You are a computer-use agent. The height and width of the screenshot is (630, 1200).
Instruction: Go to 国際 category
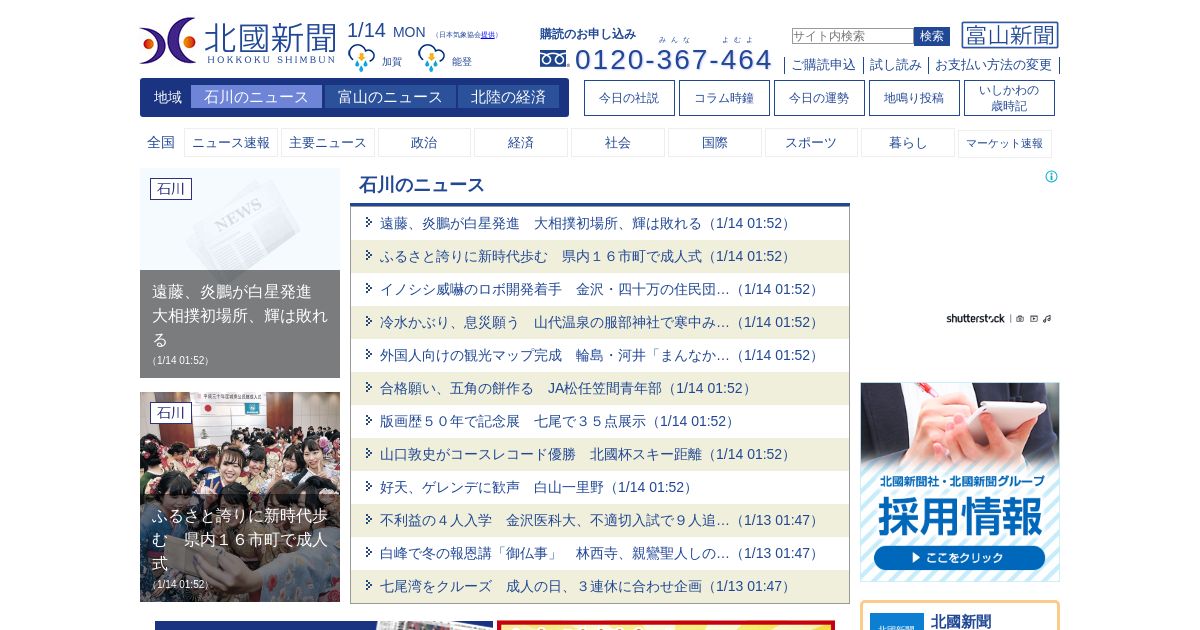(715, 143)
